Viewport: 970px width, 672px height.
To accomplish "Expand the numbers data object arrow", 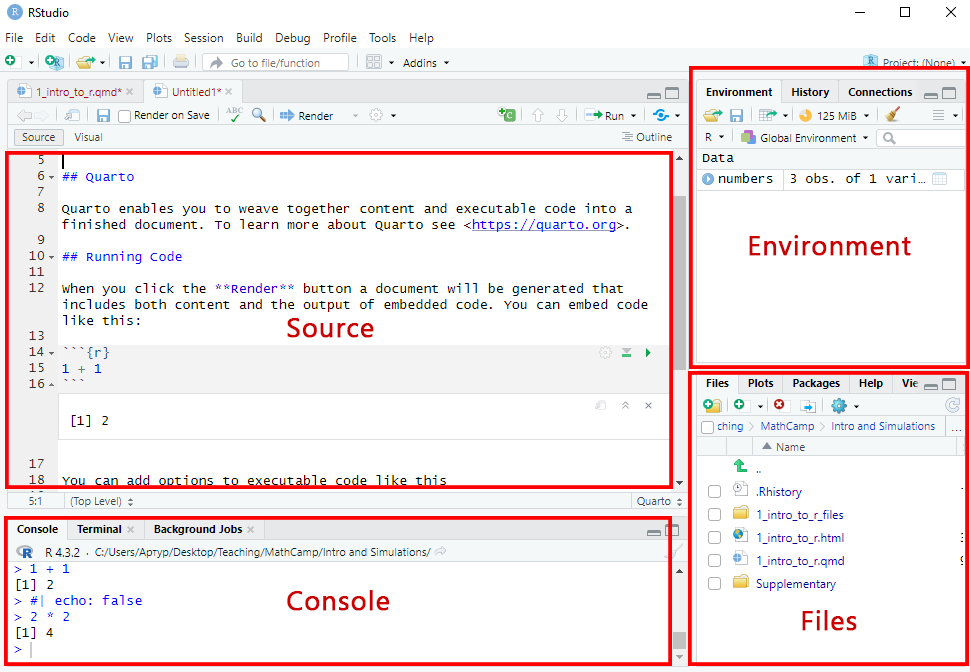I will point(708,179).
